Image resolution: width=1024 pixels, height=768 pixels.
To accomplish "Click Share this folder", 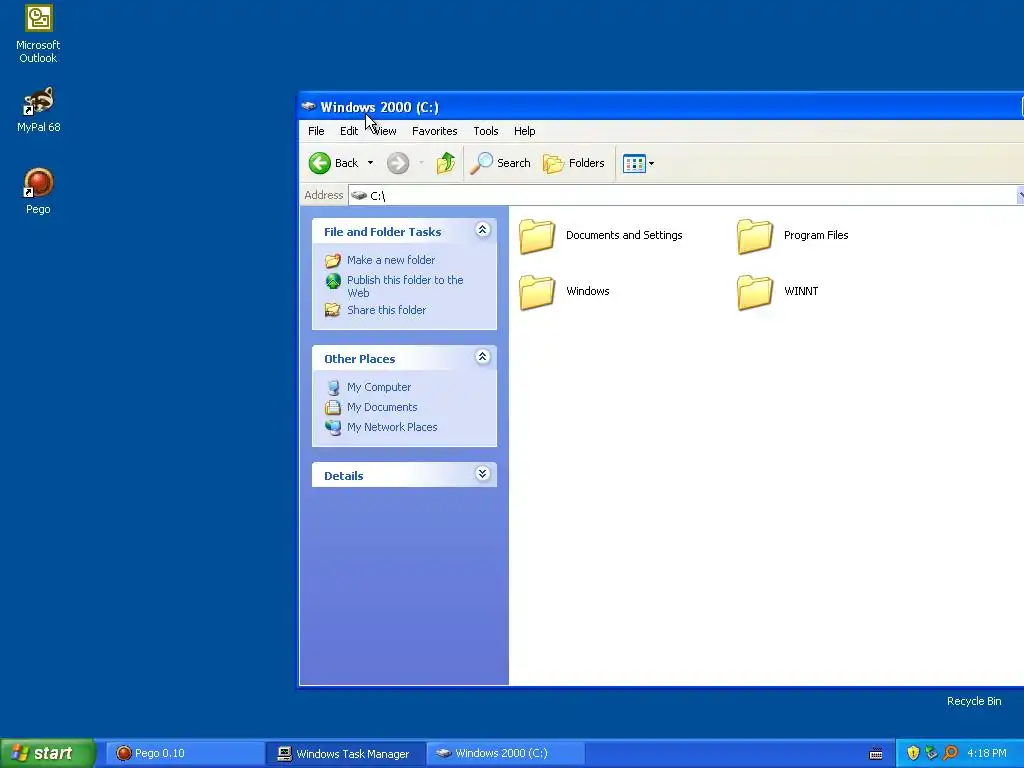I will point(386,310).
